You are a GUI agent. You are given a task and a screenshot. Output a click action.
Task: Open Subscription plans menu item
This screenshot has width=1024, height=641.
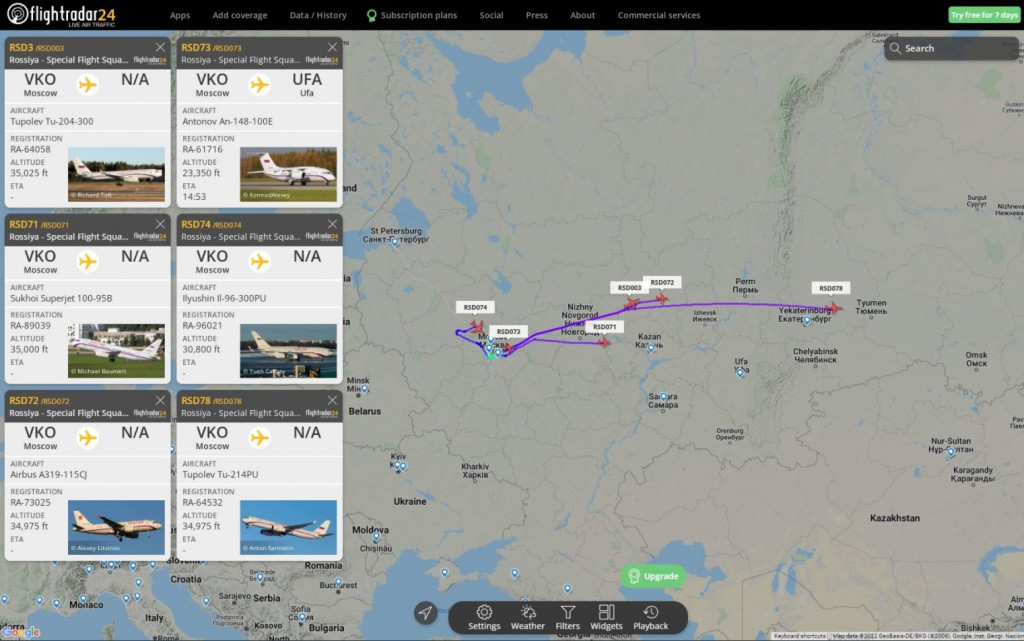[412, 15]
